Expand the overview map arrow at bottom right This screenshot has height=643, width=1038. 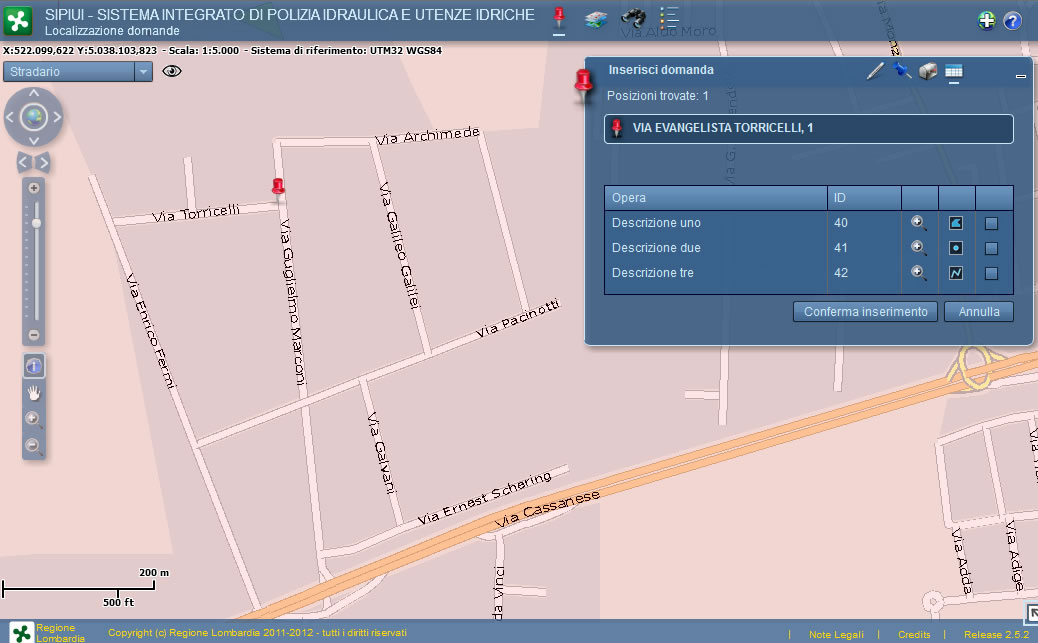[1031, 613]
